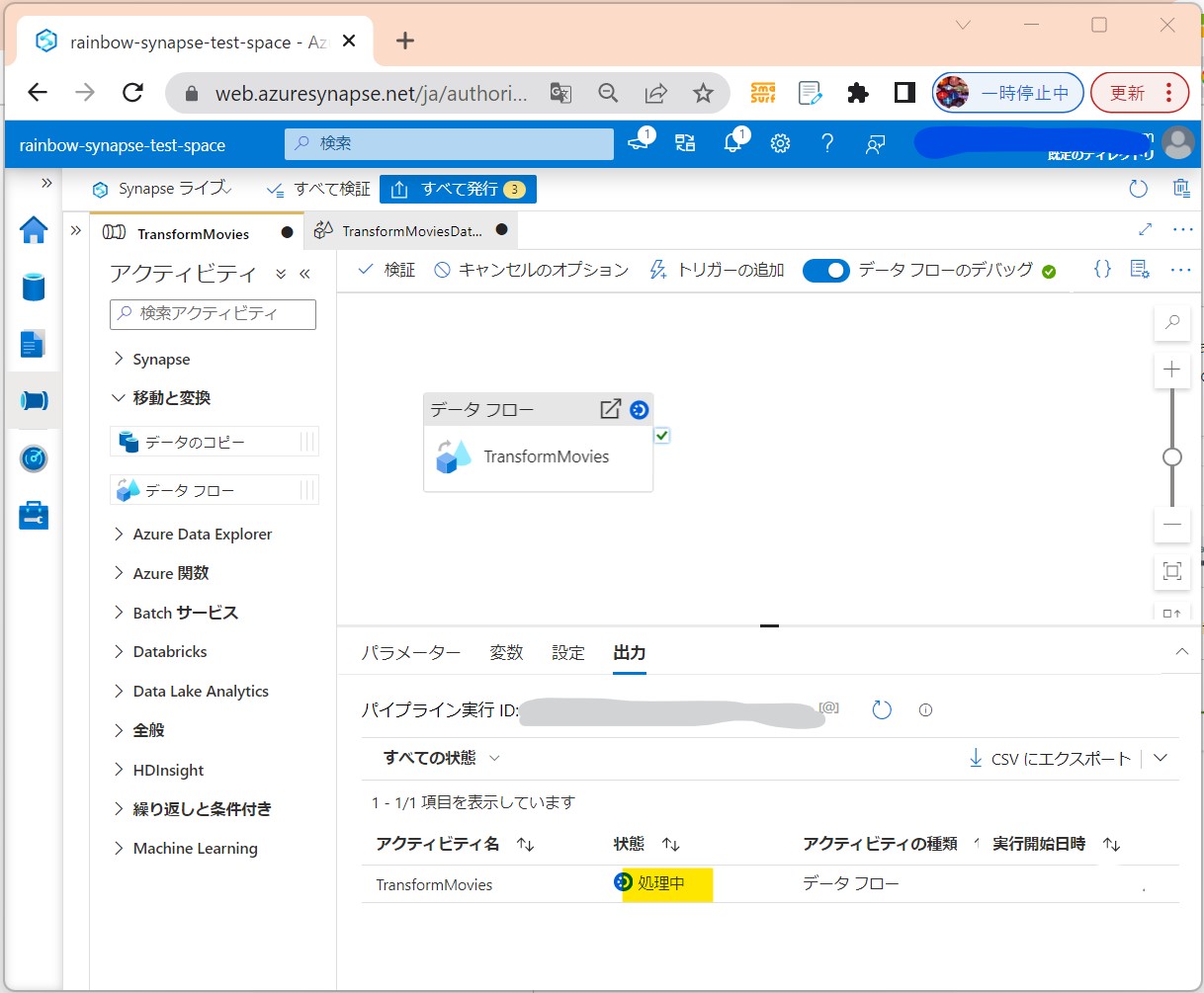Open the pipeline code view braces icon
This screenshot has width=1204, height=993.
(x=1102, y=270)
